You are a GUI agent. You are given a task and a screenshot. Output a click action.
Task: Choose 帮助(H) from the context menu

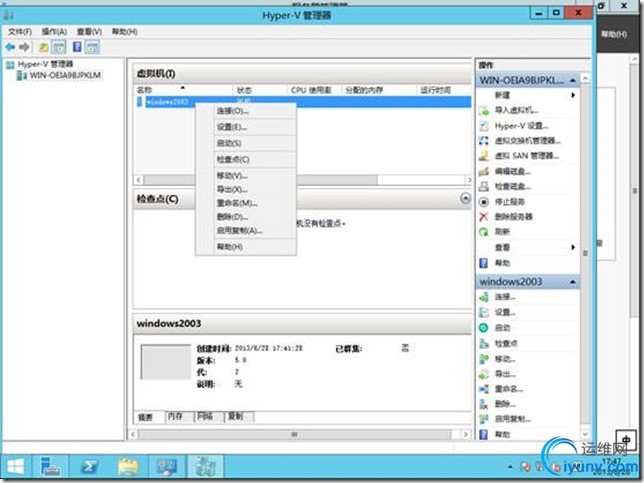pyautogui.click(x=245, y=247)
